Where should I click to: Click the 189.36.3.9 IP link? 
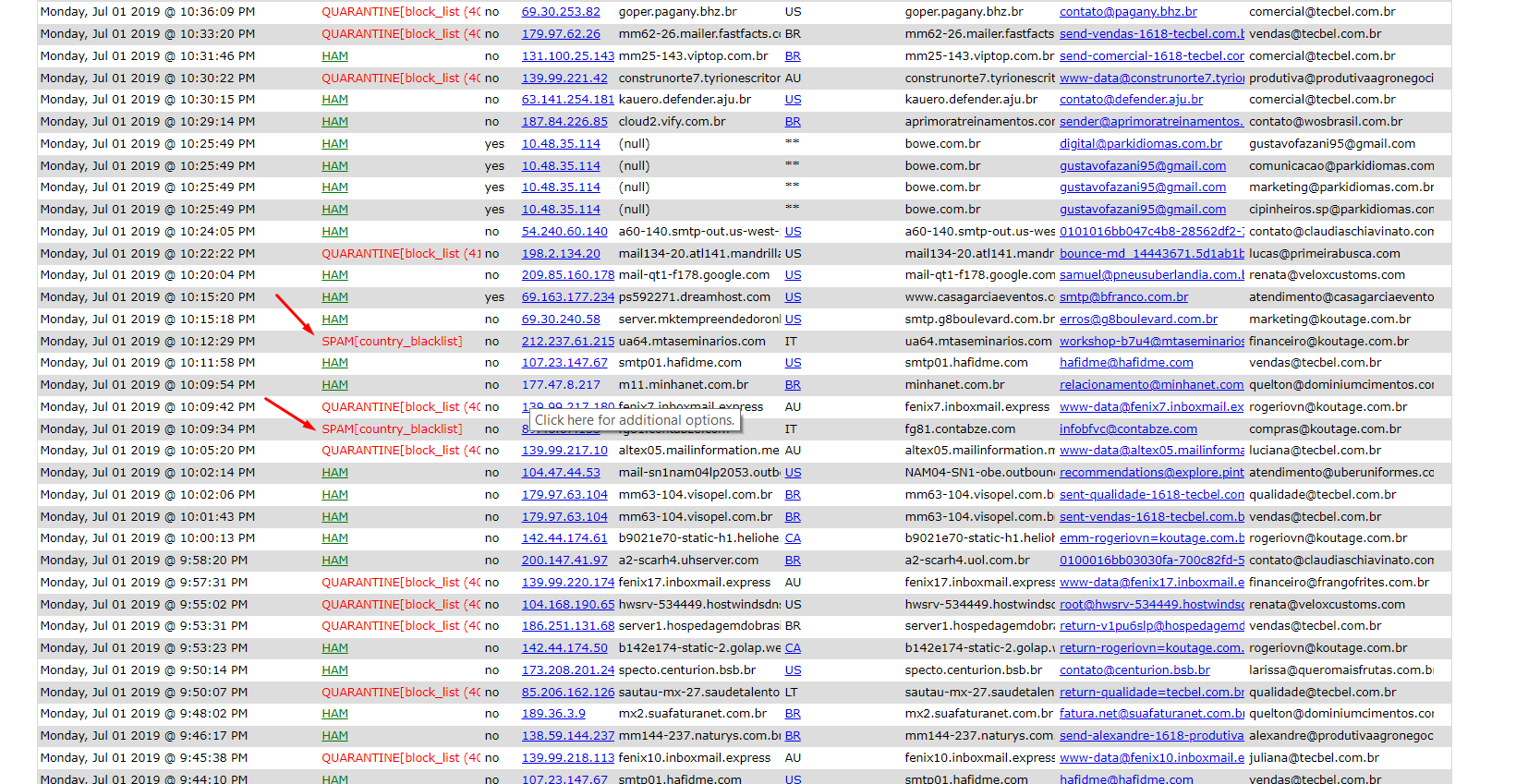click(552, 714)
